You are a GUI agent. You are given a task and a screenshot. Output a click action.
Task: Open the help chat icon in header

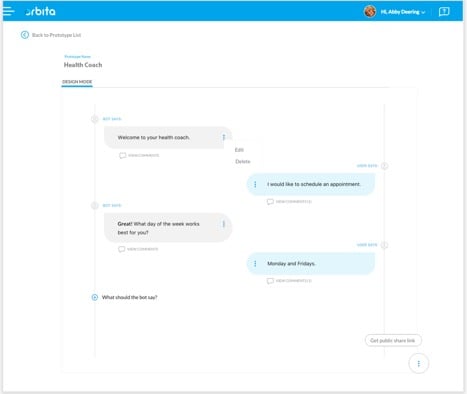[444, 12]
